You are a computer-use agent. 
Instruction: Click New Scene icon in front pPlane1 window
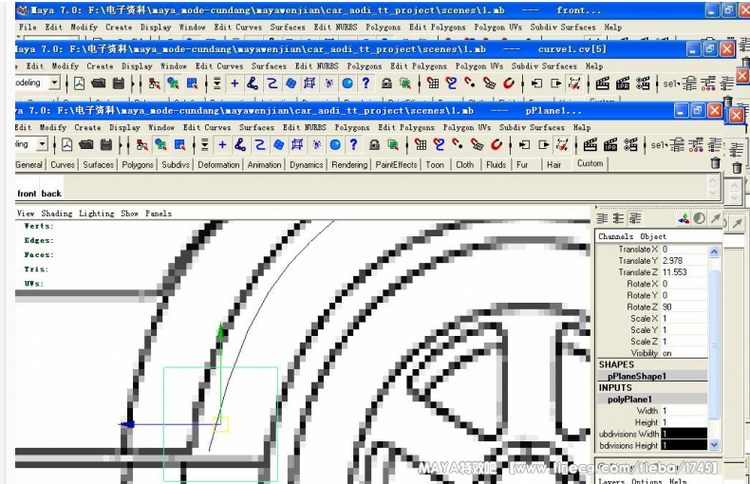tap(67, 144)
